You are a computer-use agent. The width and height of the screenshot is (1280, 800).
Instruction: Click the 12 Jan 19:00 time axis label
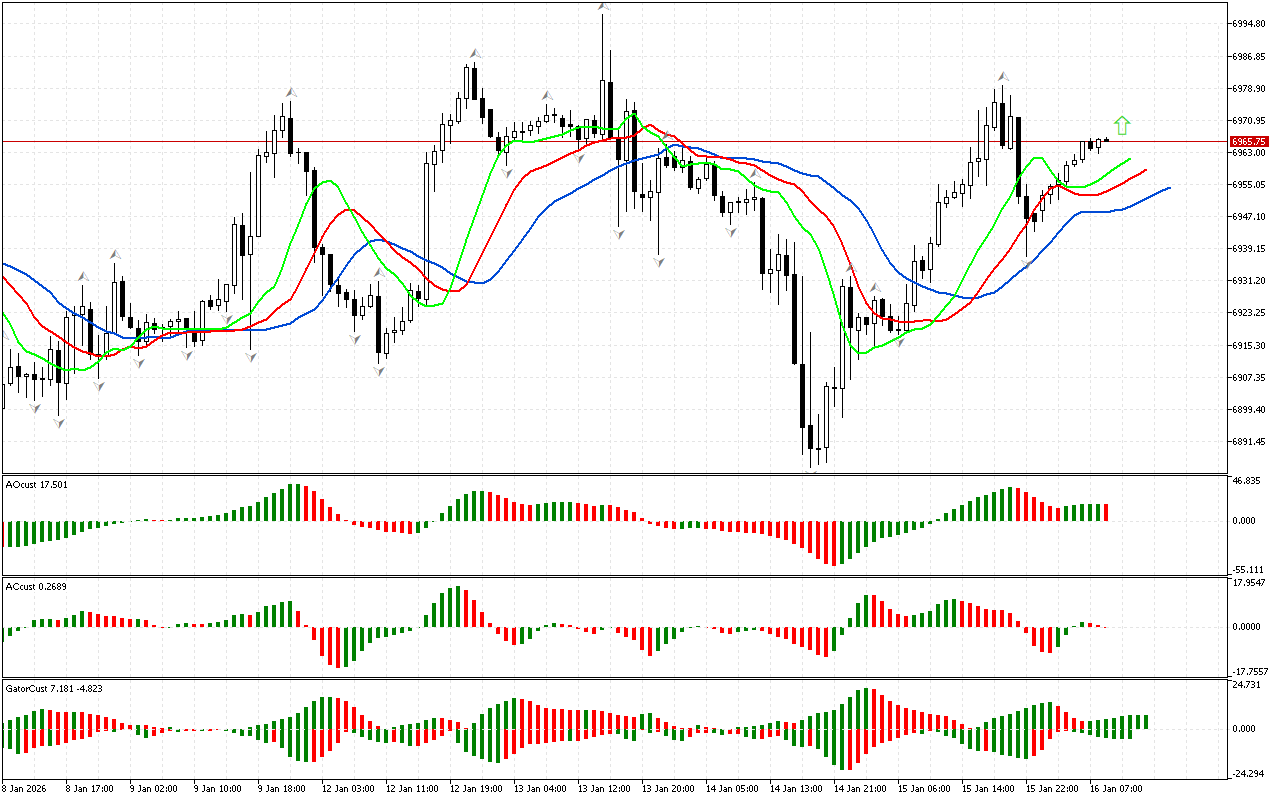pyautogui.click(x=474, y=789)
